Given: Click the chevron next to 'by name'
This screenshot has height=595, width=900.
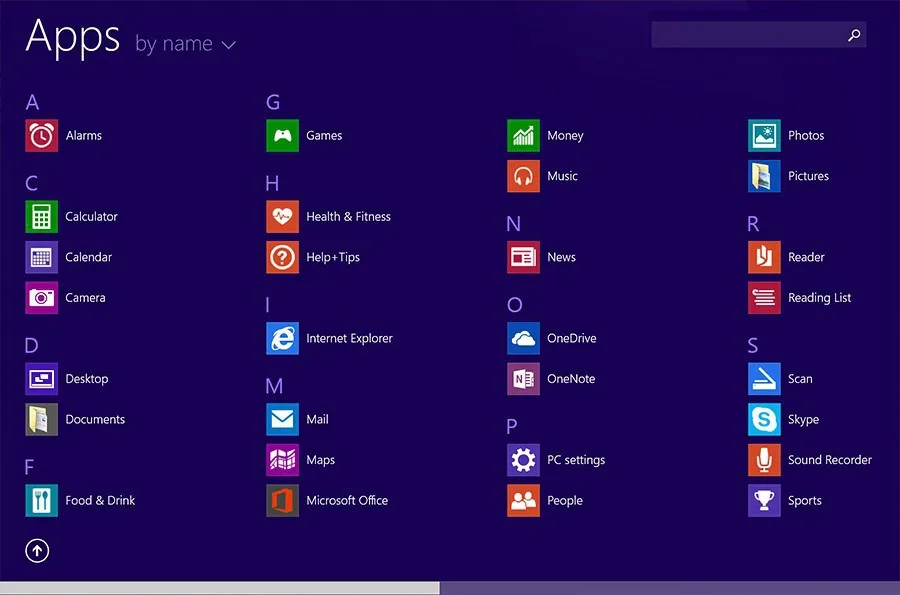Looking at the screenshot, I should tap(228, 45).
